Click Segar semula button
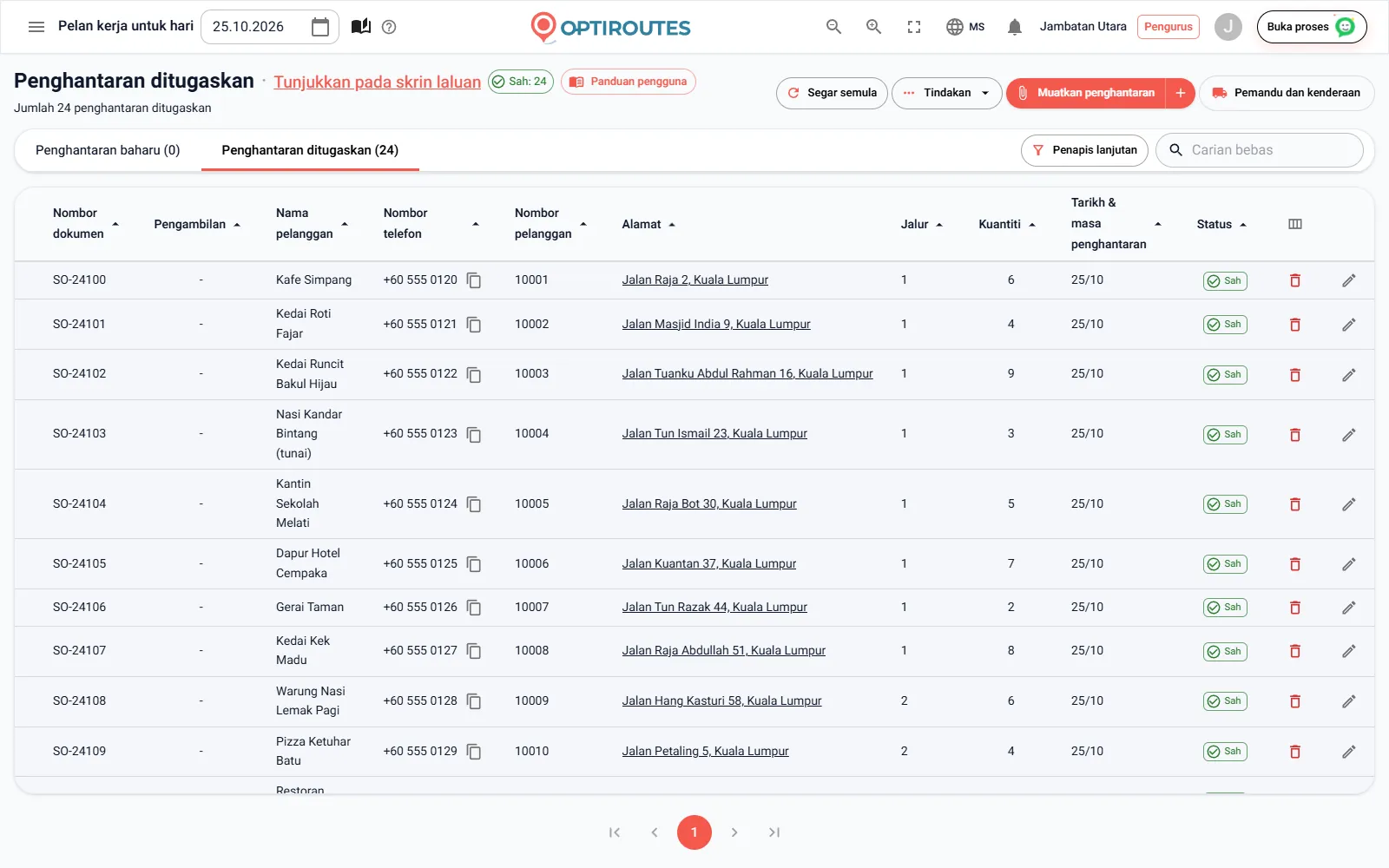Viewport: 1389px width, 868px height. click(832, 93)
